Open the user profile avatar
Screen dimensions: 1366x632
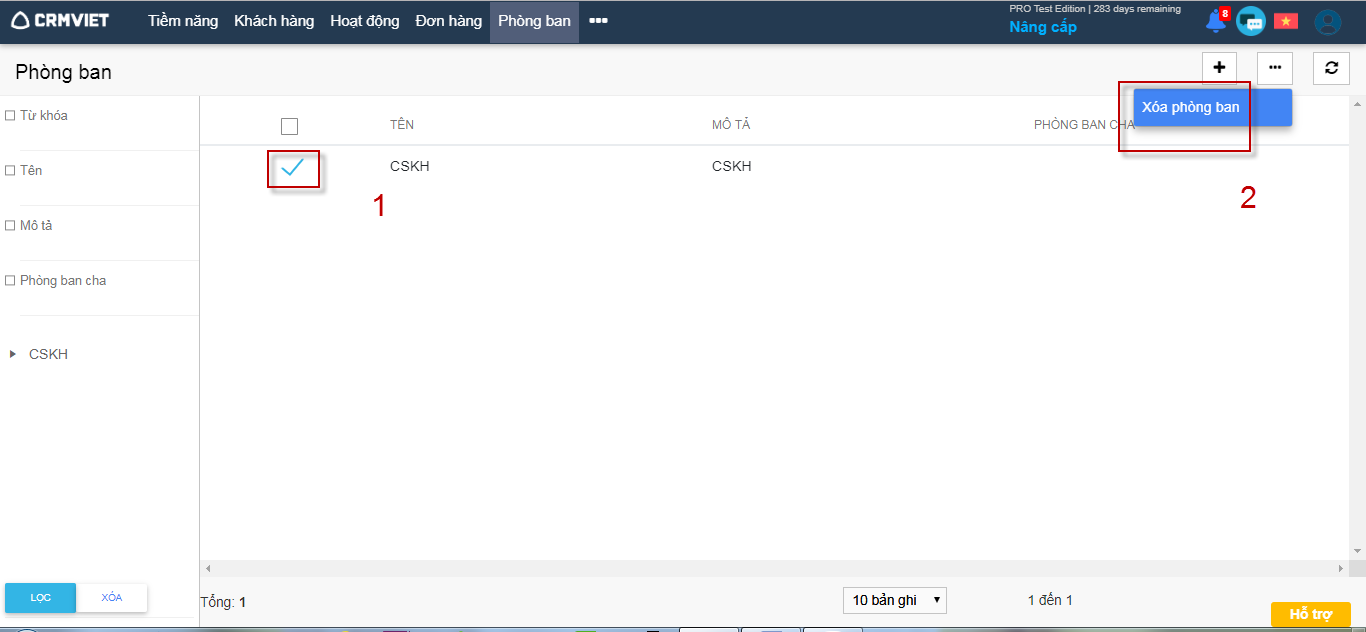(x=1327, y=22)
